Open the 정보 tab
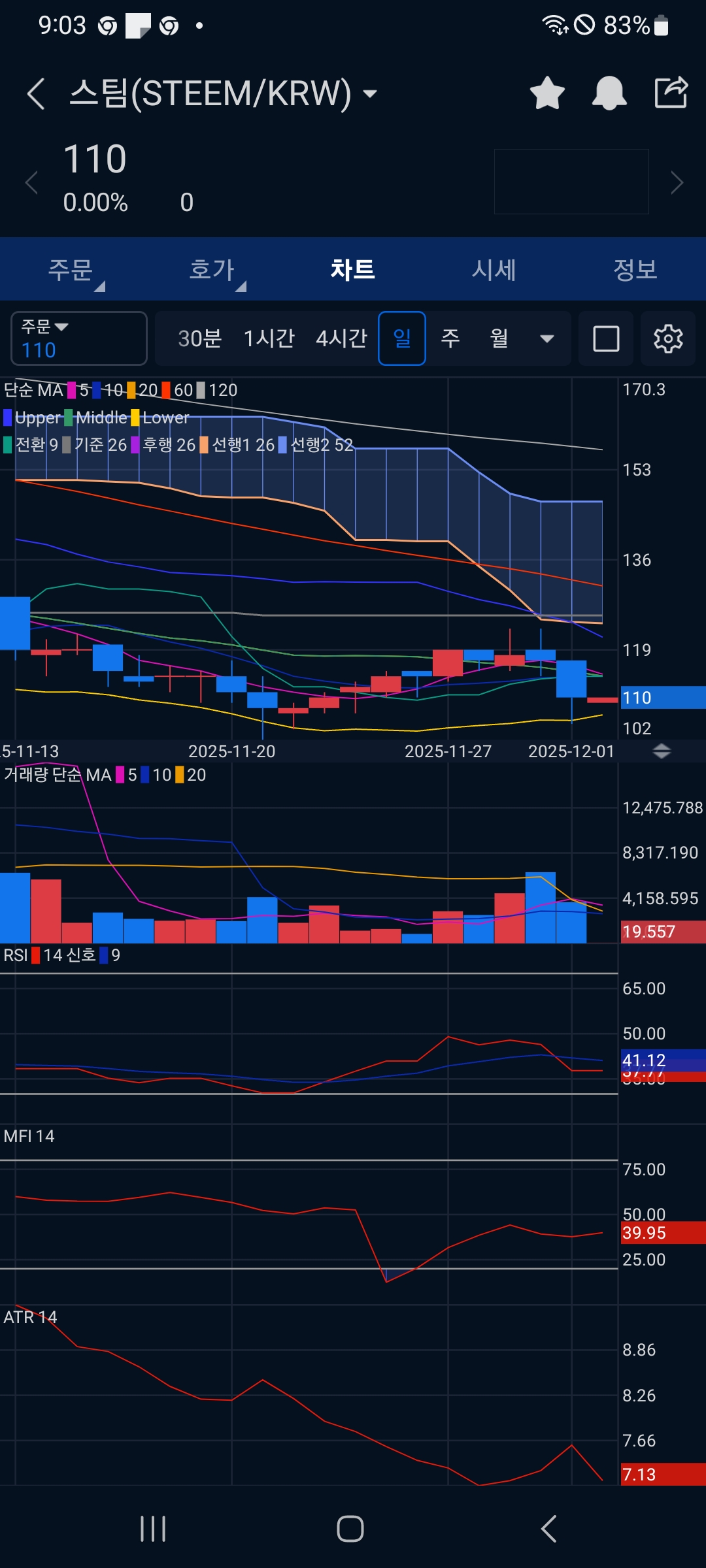This screenshot has width=706, height=1568. (x=635, y=269)
